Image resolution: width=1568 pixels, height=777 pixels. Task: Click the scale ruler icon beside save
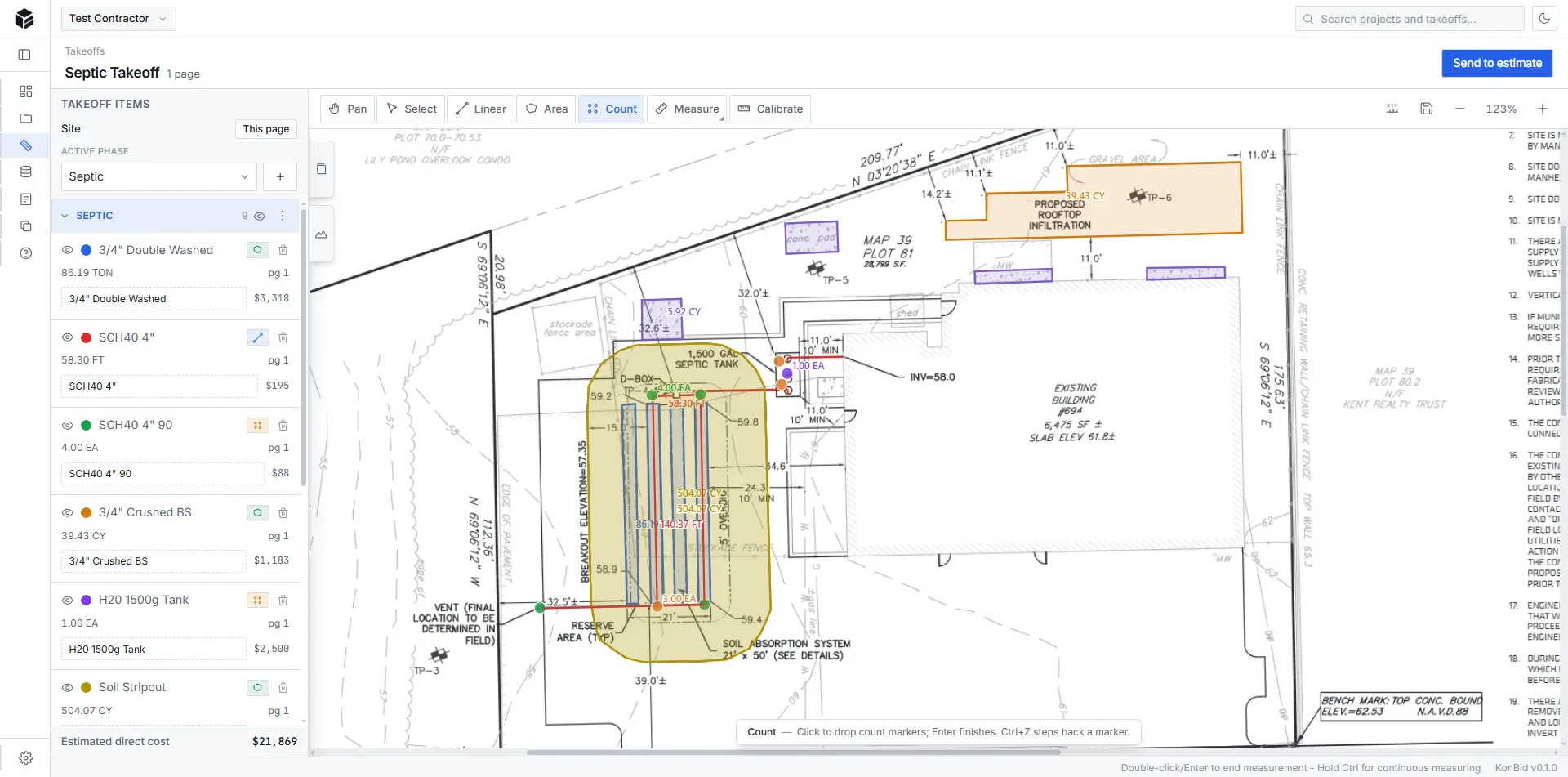click(1392, 109)
